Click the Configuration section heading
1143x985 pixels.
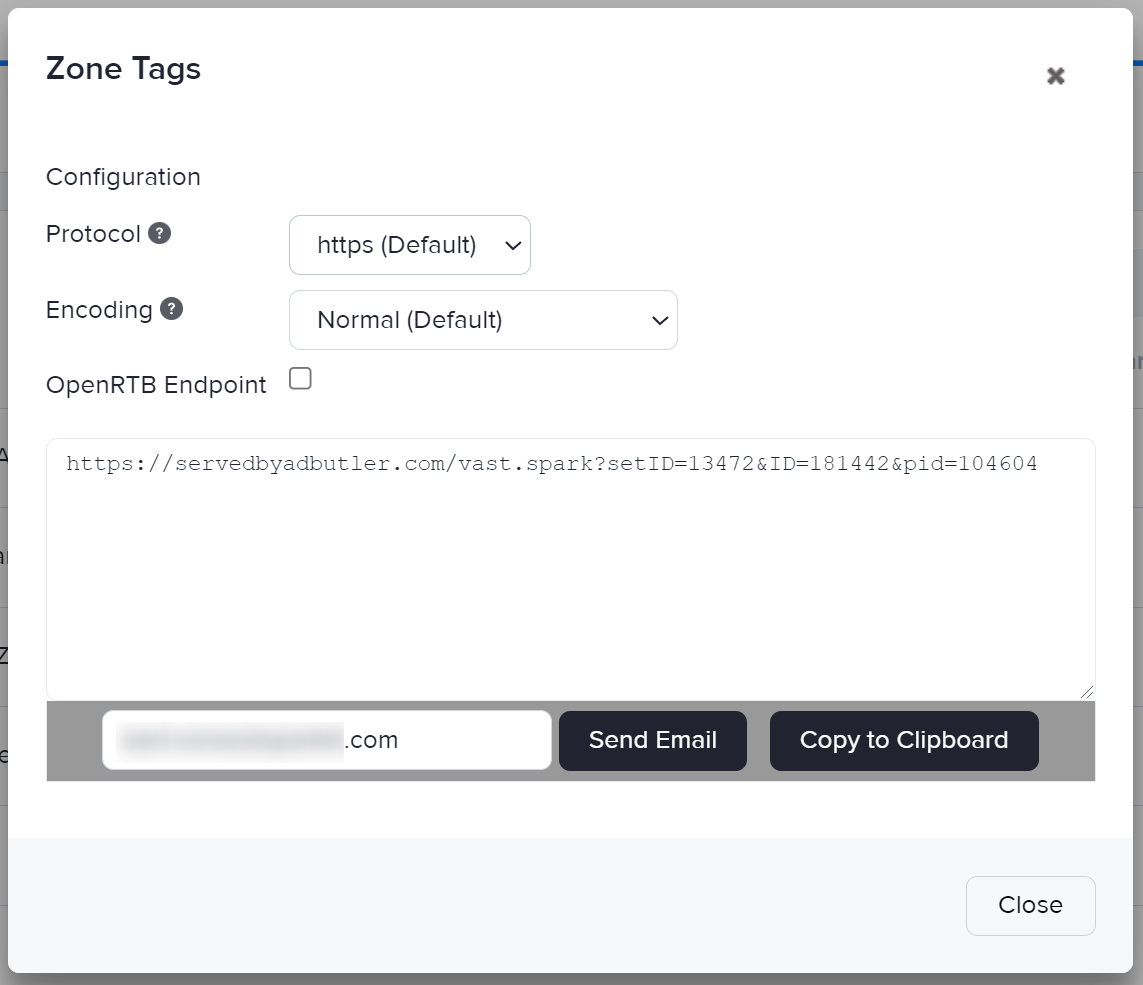coord(122,176)
